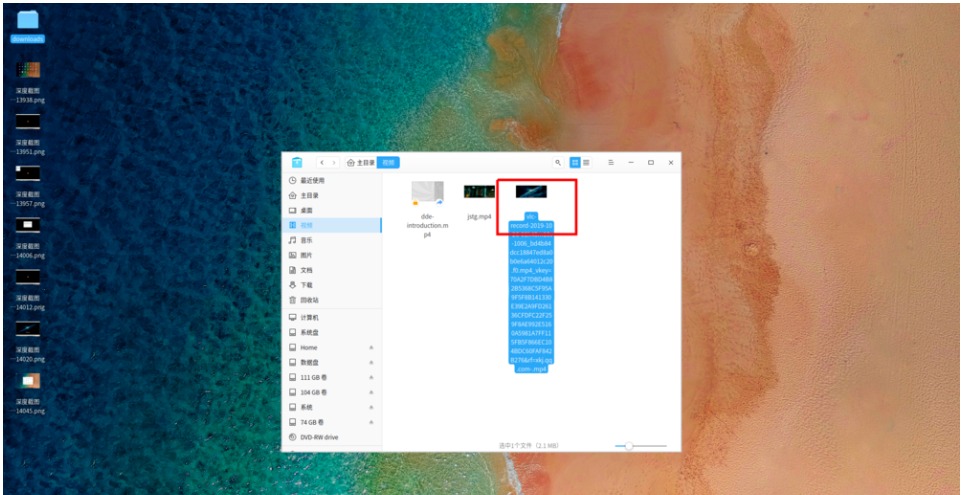Eject the 74 GB 卷 volume

[372, 422]
